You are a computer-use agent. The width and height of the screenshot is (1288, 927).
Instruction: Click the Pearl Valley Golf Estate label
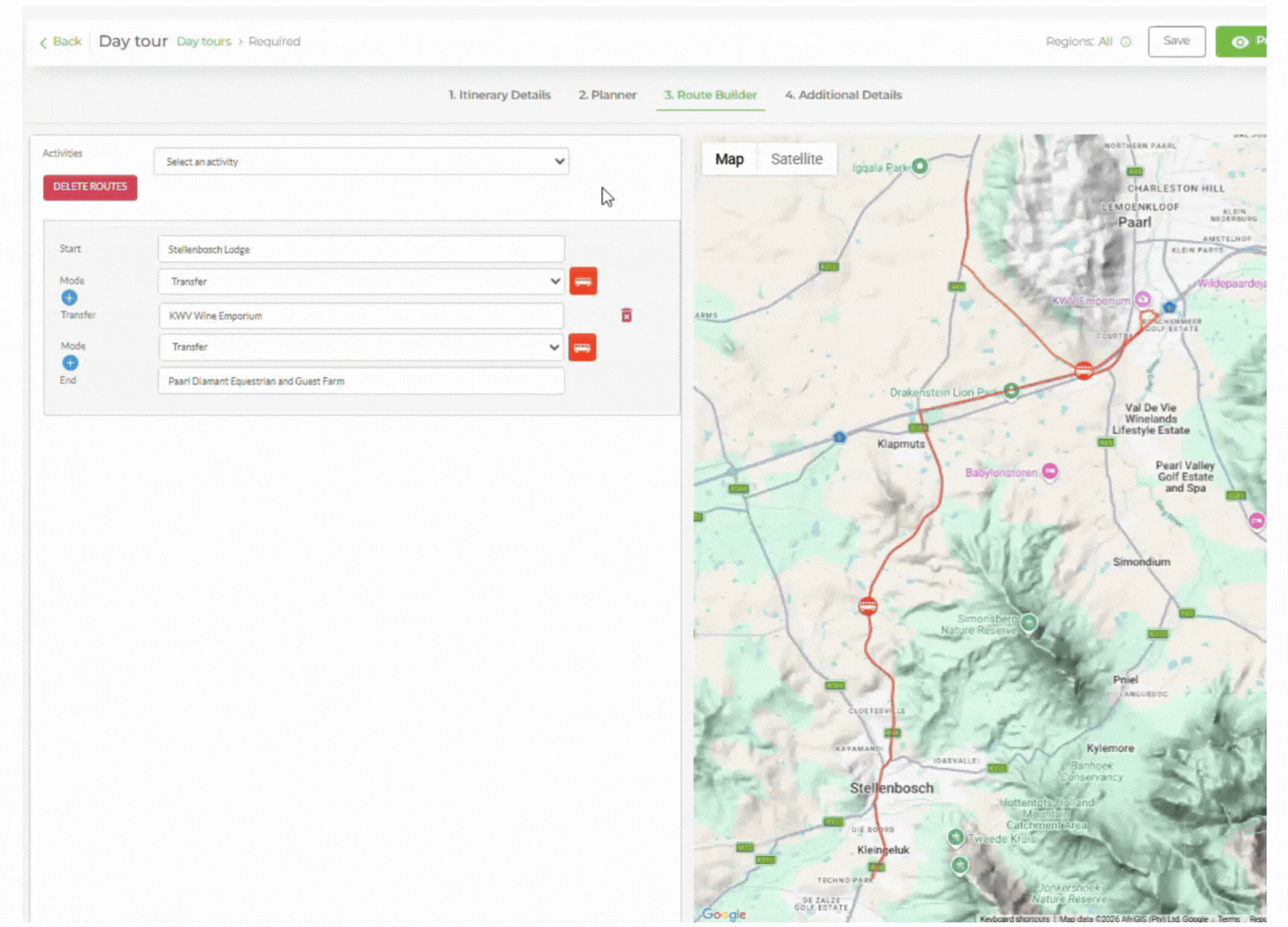1185,476
